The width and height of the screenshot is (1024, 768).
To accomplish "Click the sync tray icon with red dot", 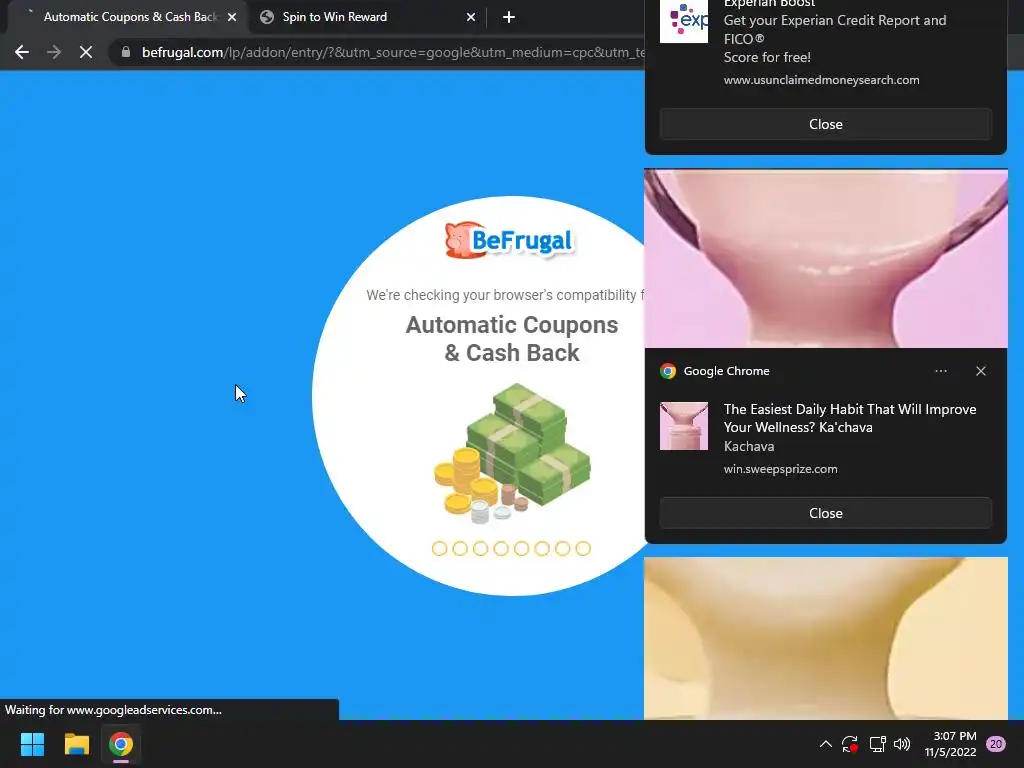I will pos(850,744).
